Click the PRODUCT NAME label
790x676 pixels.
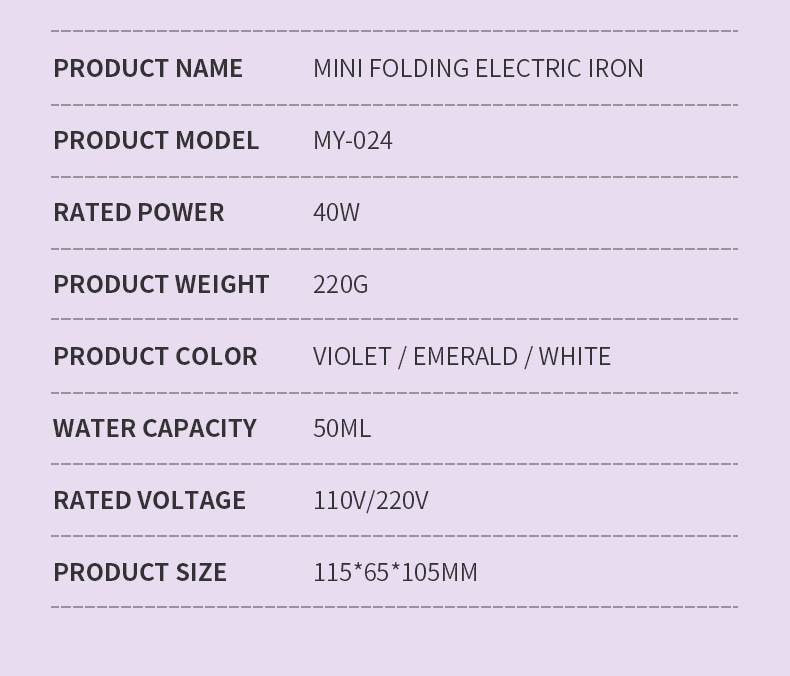[x=148, y=68]
